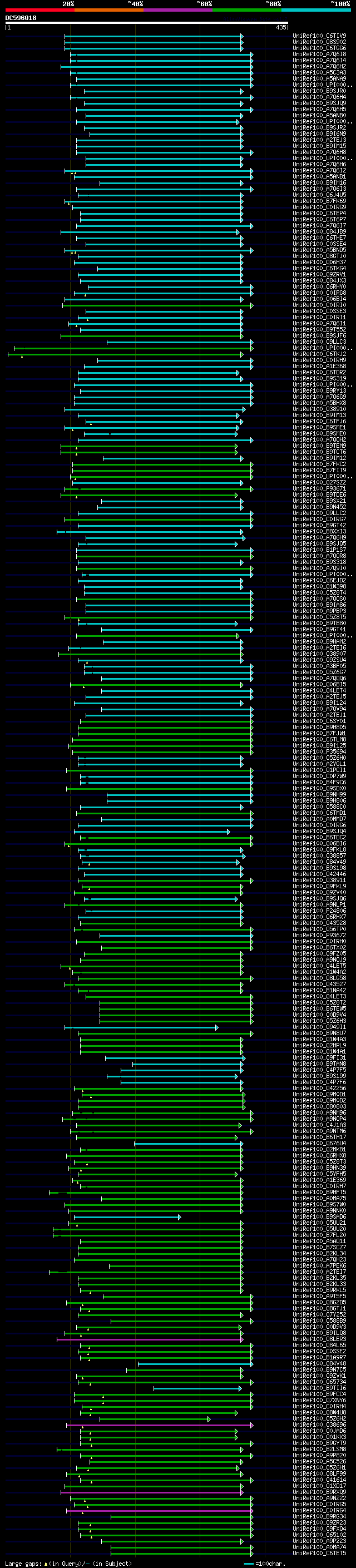Click the purple alignment bar of UniRef100_Q38696
This screenshot has width=356, height=1568.
(160, 1425)
